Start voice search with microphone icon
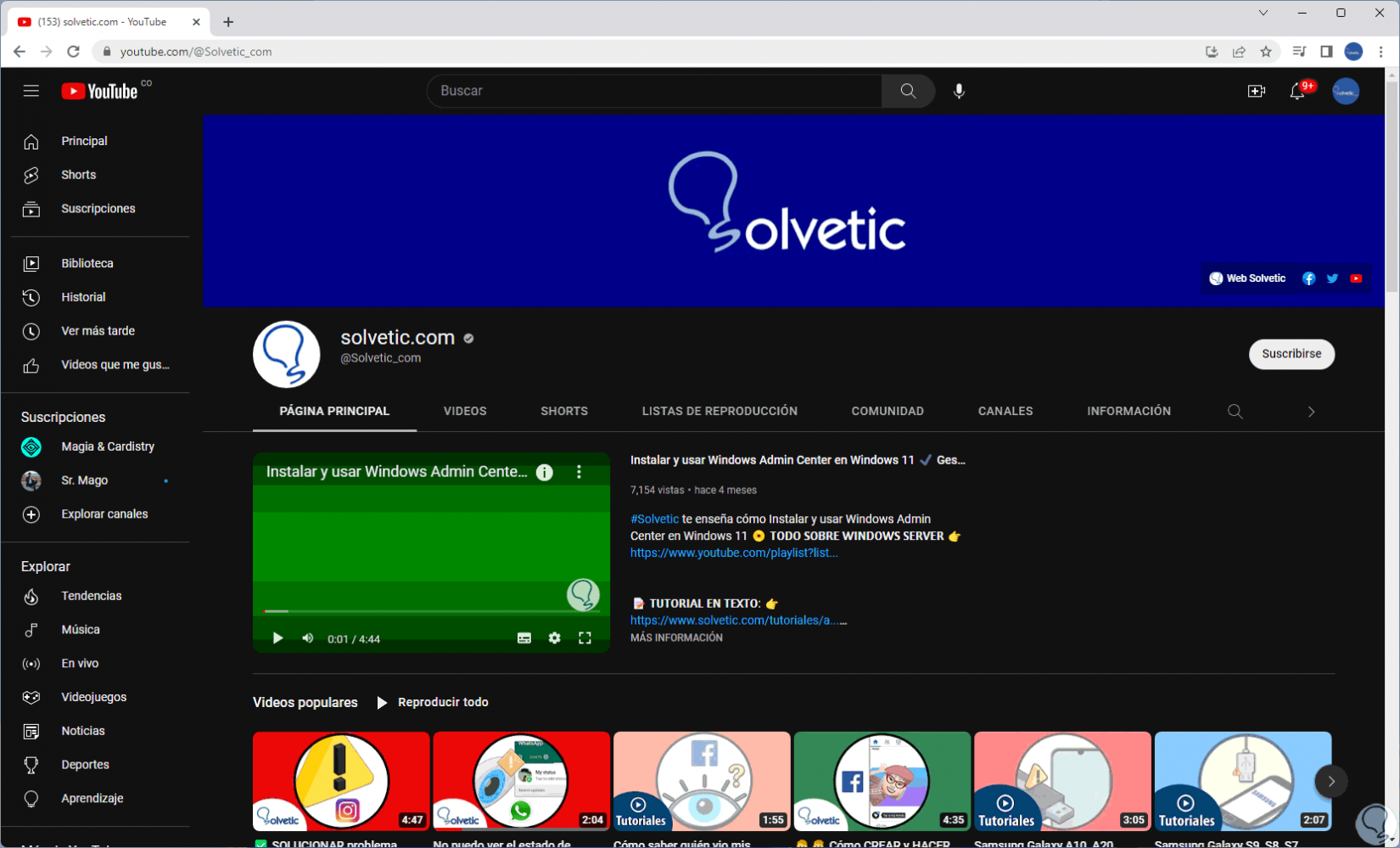This screenshot has width=1400, height=848. (959, 91)
